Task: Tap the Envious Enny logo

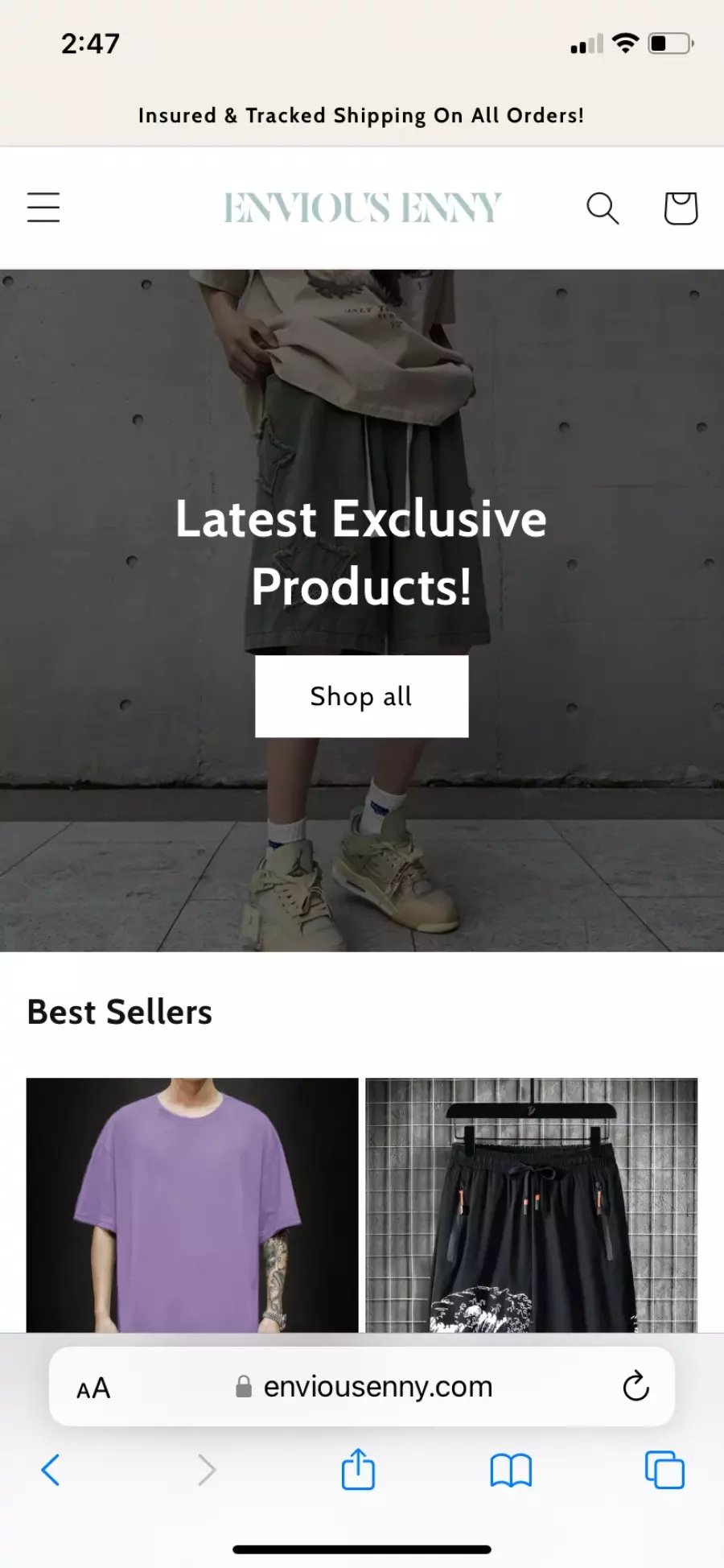Action: coord(362,208)
